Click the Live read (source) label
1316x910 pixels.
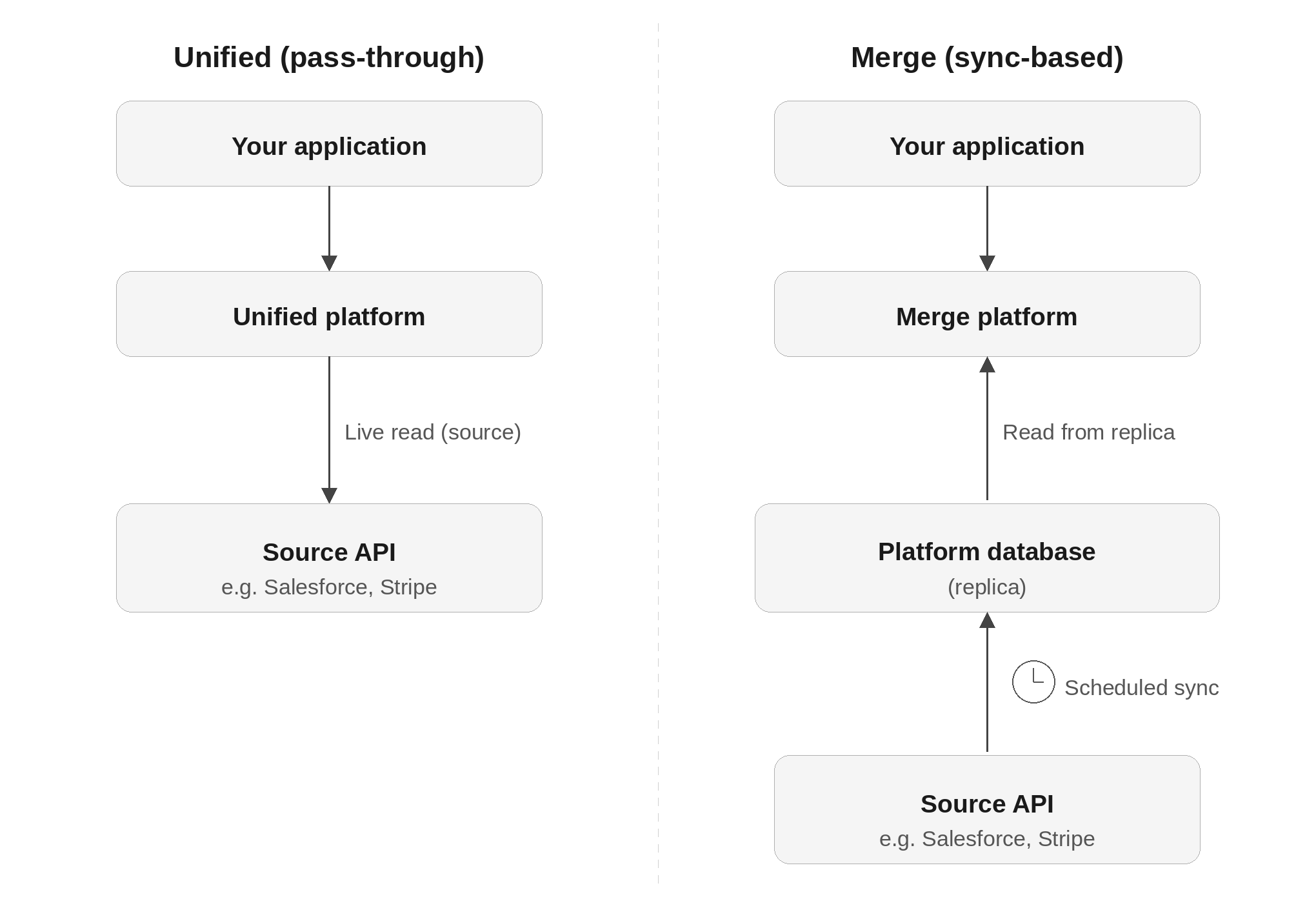(x=433, y=432)
